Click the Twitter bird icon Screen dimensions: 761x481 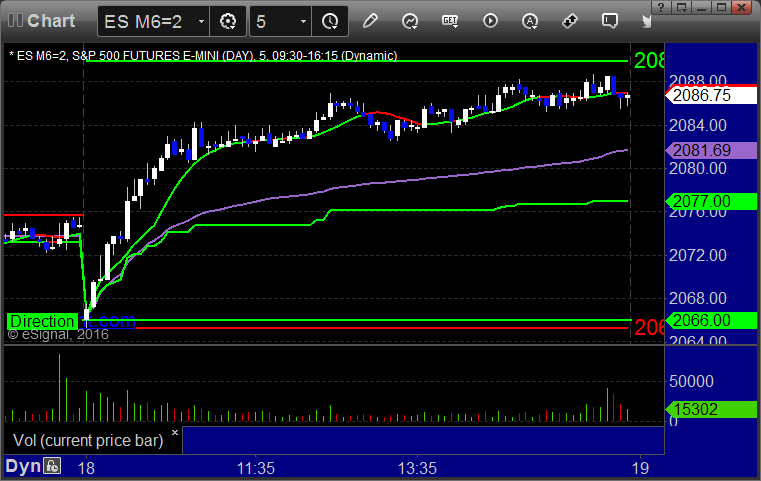click(x=646, y=21)
